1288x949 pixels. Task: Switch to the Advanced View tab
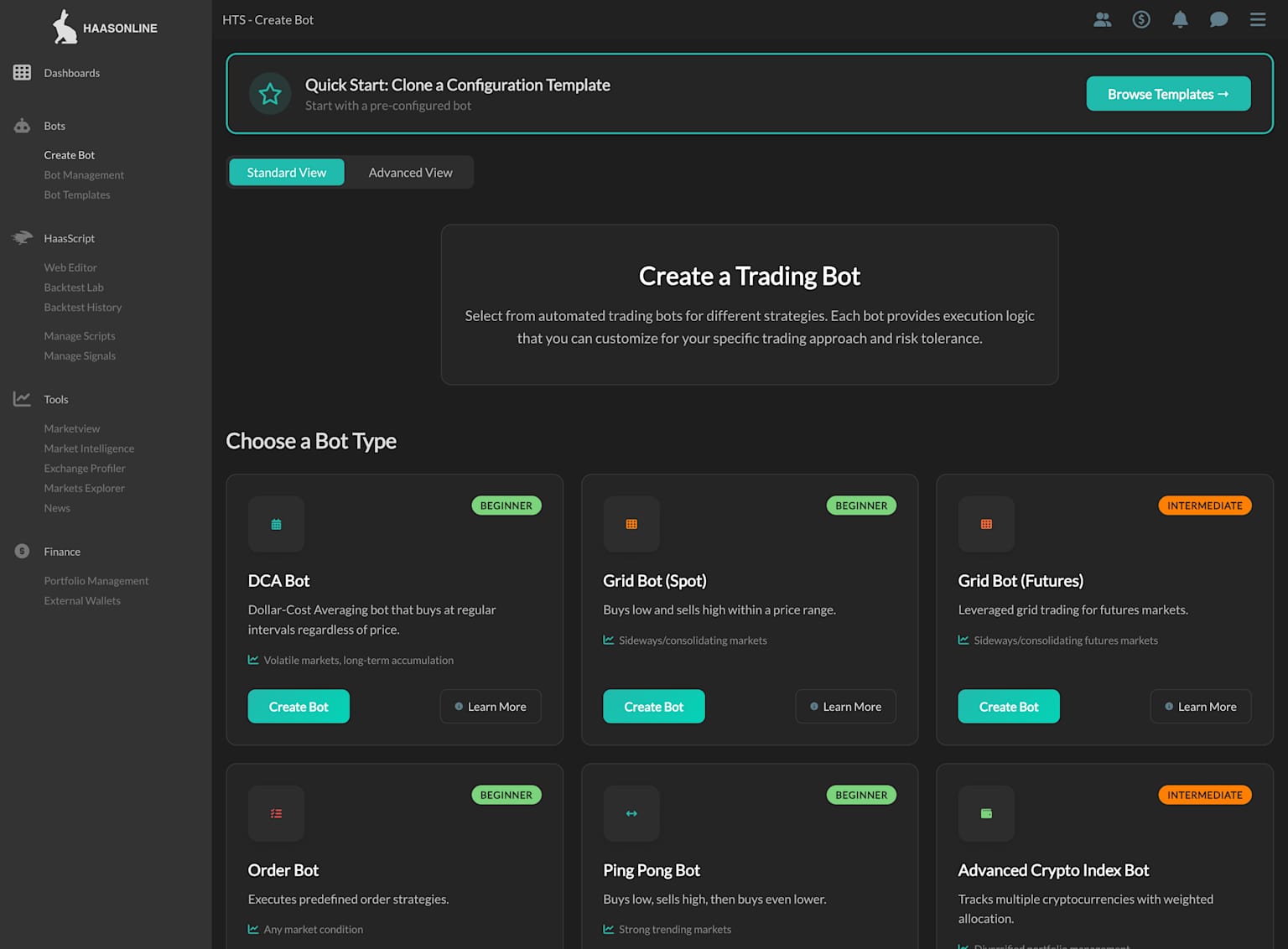click(410, 172)
